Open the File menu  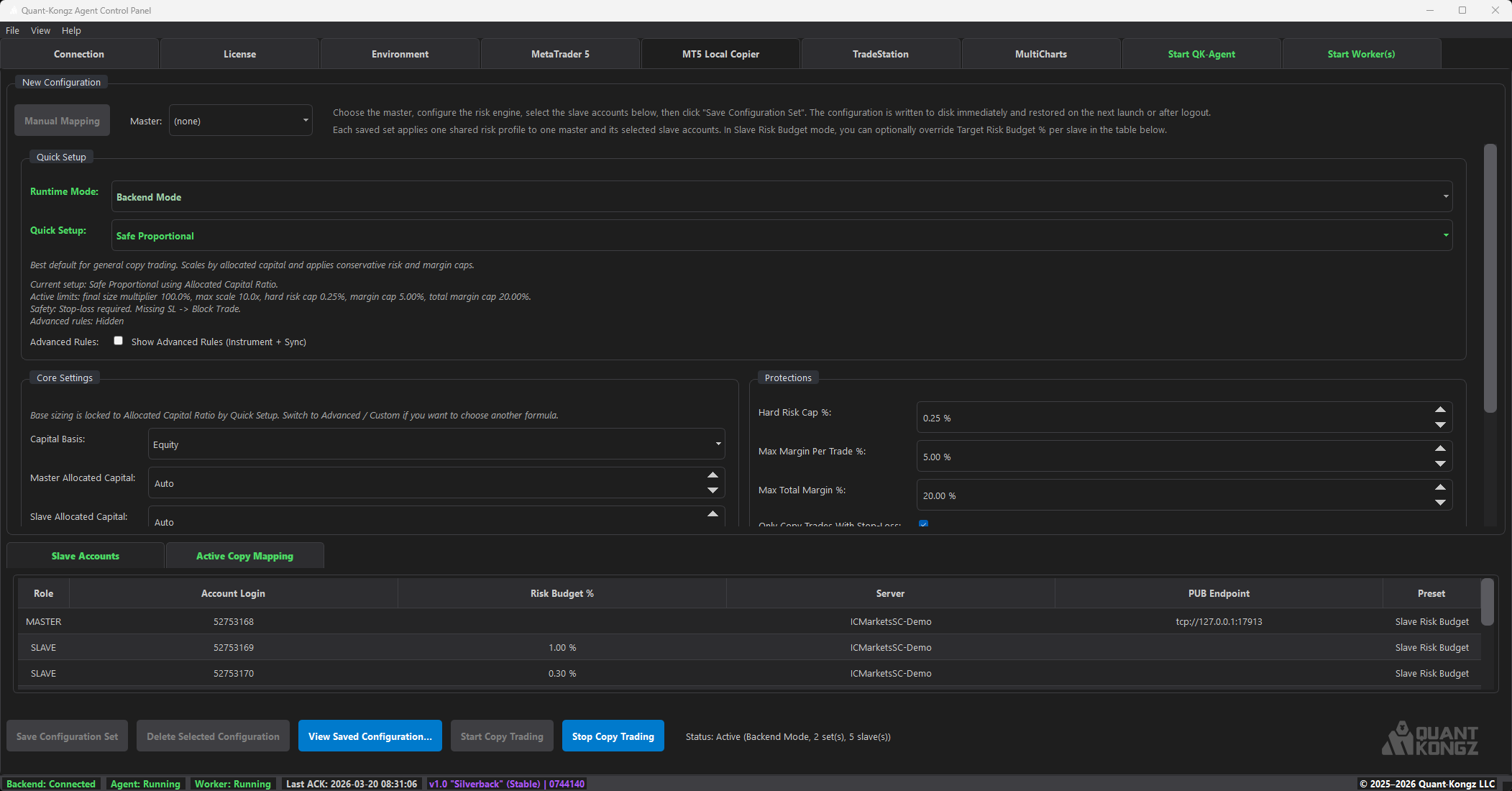12,30
